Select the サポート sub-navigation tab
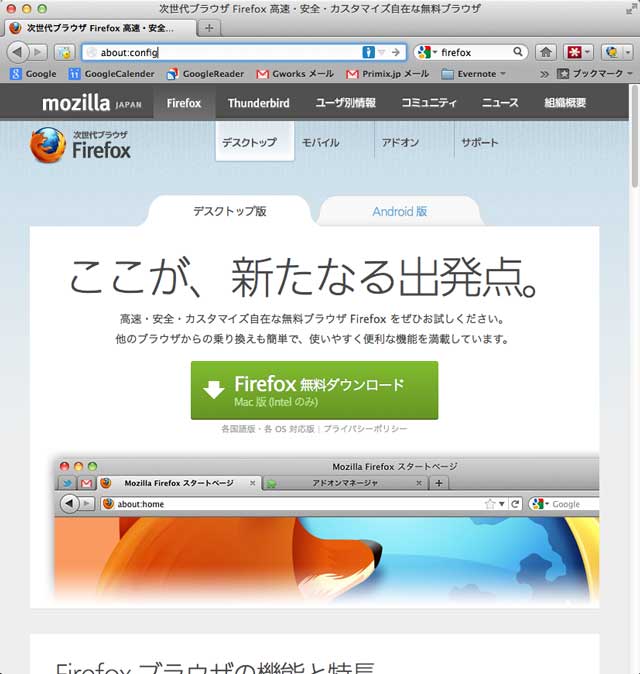This screenshot has height=674, width=640. [x=480, y=142]
